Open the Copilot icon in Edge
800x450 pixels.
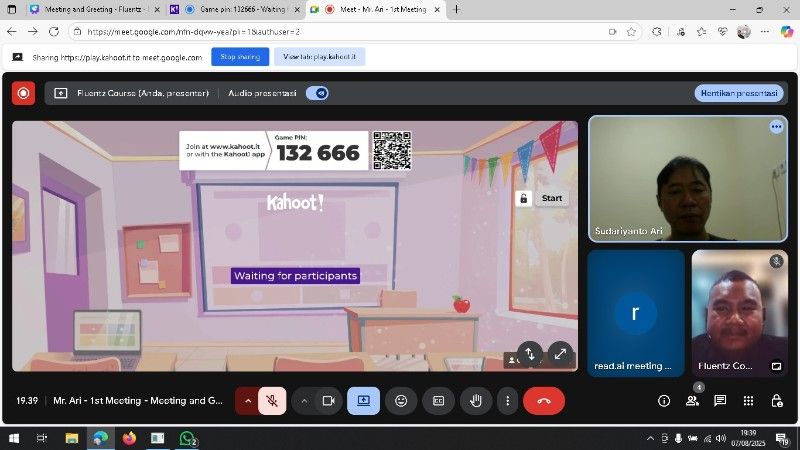pyautogui.click(x=786, y=32)
